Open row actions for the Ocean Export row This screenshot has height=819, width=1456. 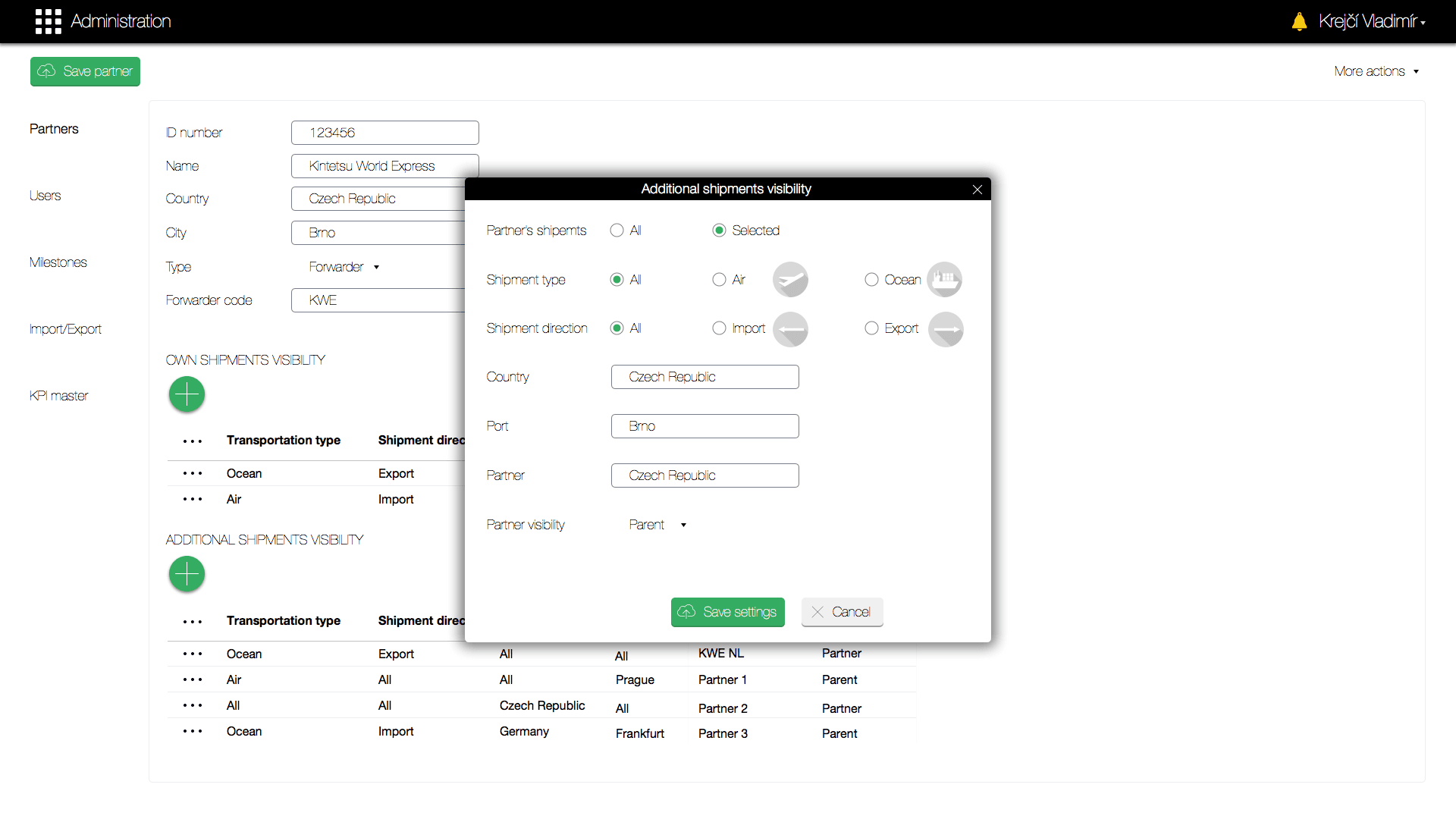[x=193, y=473]
